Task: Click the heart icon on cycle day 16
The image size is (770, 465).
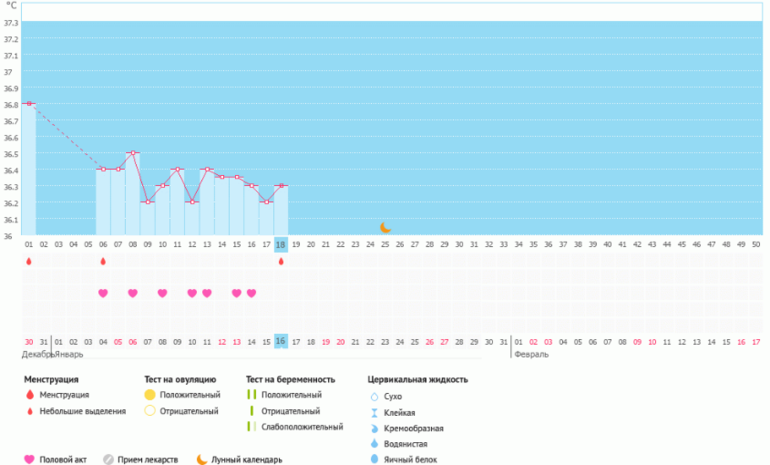Action: tap(251, 293)
